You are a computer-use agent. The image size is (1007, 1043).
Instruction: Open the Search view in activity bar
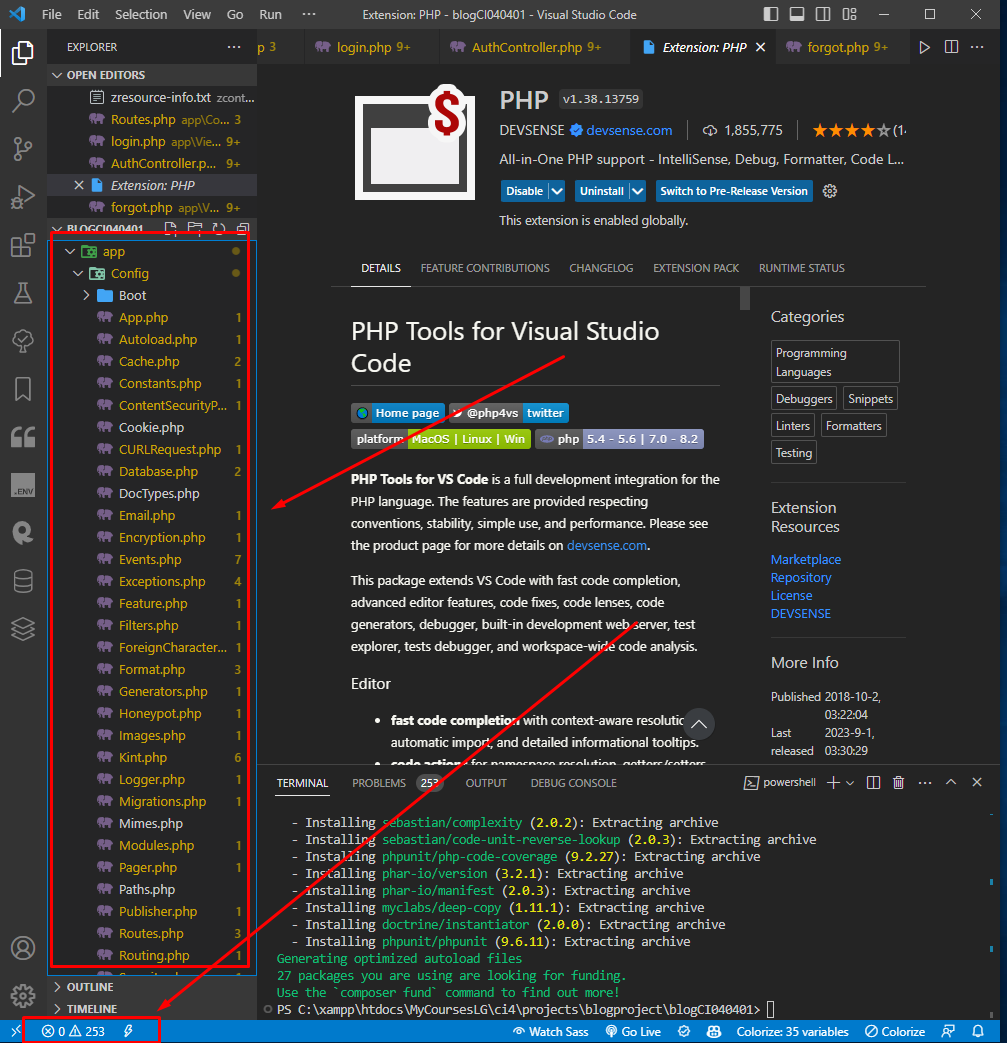coord(23,100)
